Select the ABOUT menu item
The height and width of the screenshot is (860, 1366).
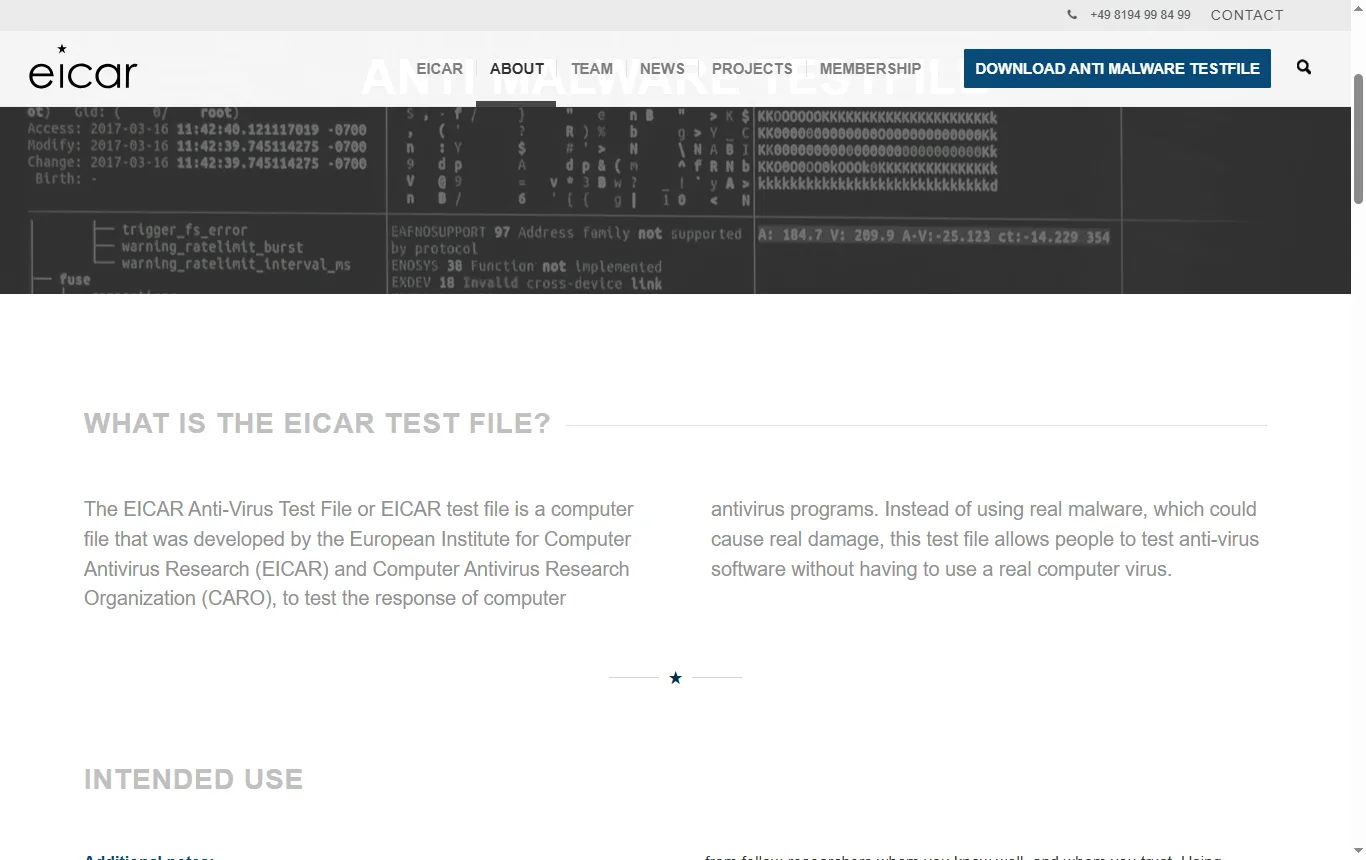click(x=517, y=69)
